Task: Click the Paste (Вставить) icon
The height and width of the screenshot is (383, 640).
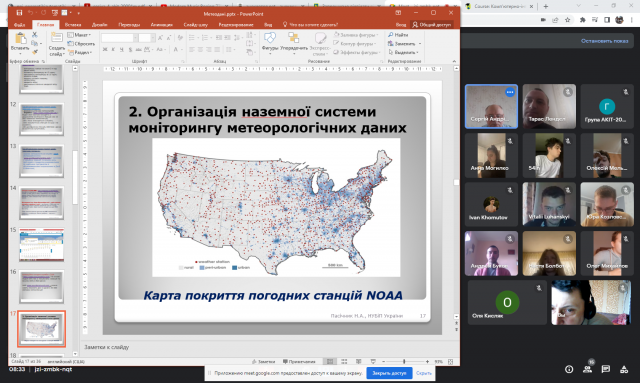Action: (x=20, y=39)
